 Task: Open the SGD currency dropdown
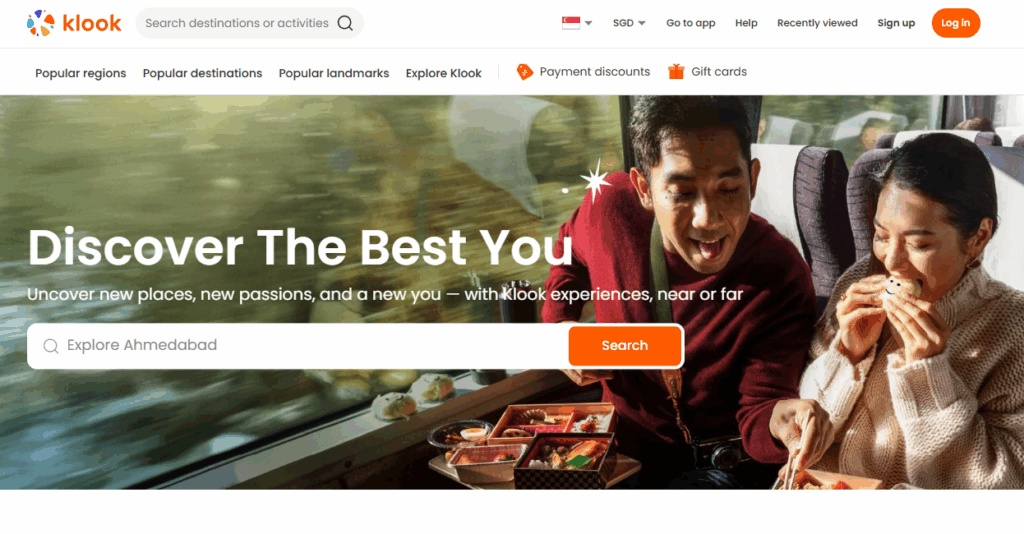(629, 23)
